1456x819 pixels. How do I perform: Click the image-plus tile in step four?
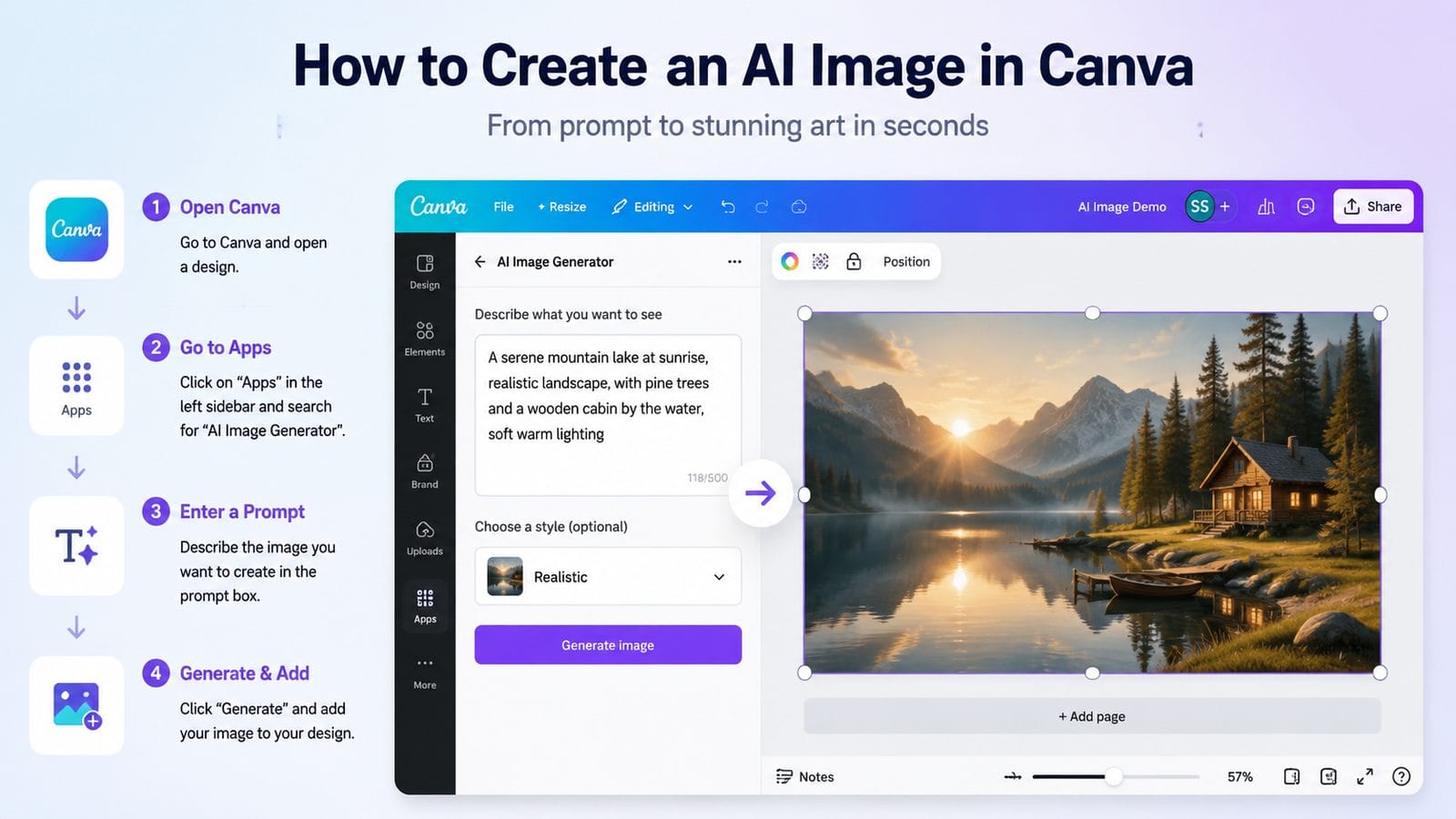76,705
